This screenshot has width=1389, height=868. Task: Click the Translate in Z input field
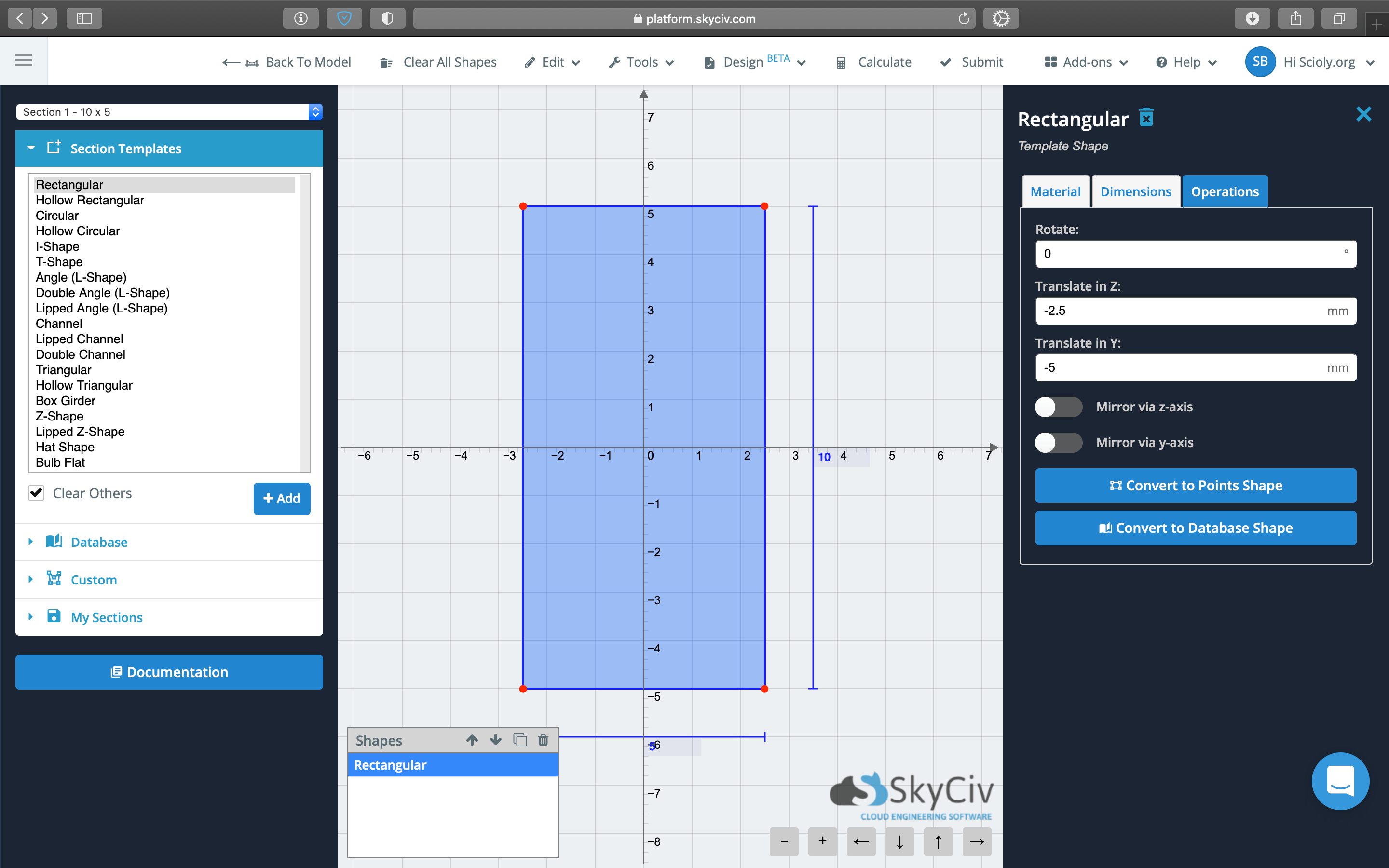click(1183, 311)
